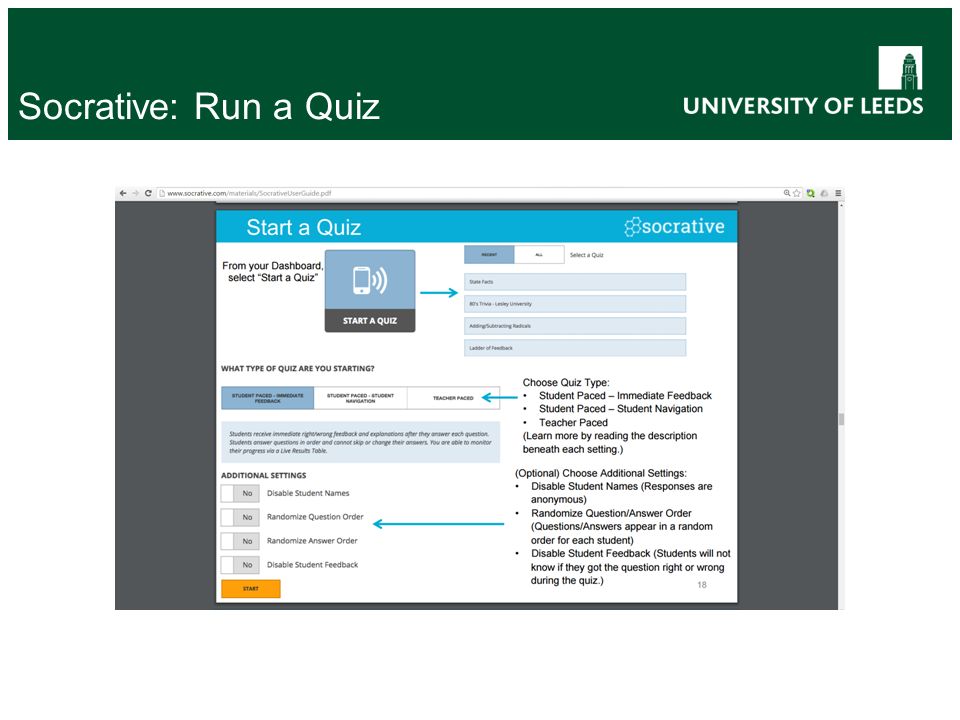Image resolution: width=960 pixels, height=720 pixels.
Task: Click the grey cloud extension icon
Action: pyautogui.click(x=825, y=193)
